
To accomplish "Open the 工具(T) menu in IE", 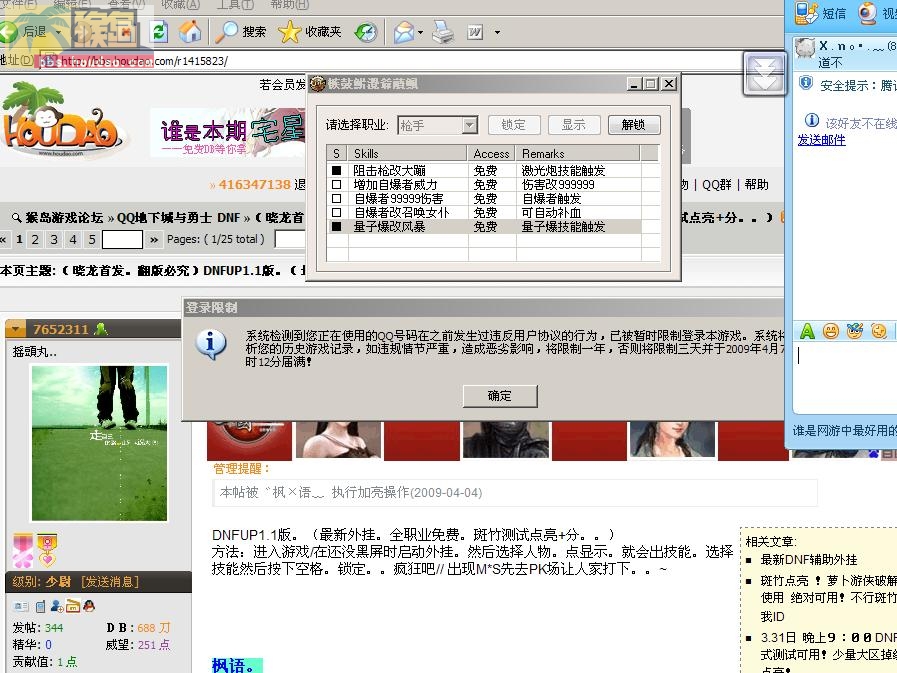I will [235, 5].
